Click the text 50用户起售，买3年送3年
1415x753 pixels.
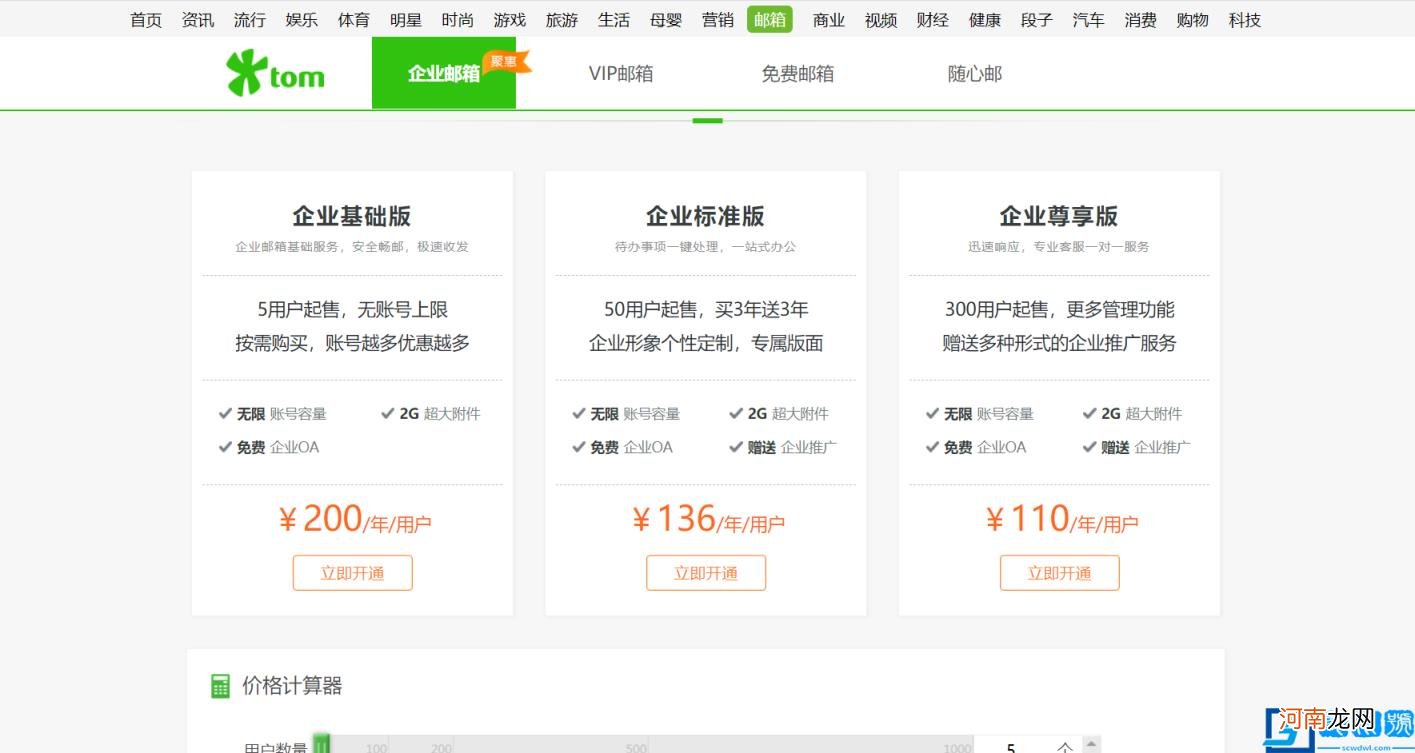tap(706, 310)
